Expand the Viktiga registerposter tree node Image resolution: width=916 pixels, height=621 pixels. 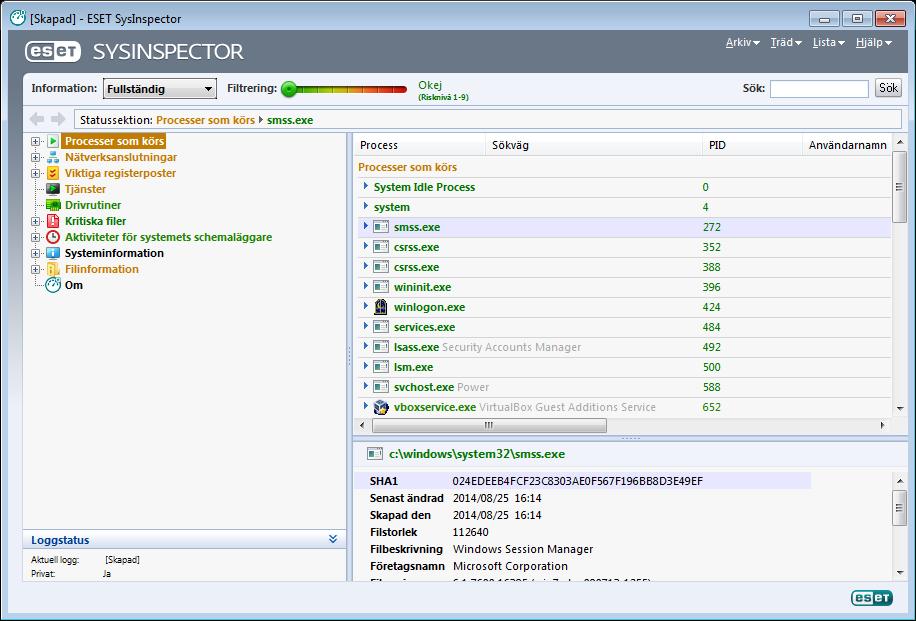(x=36, y=174)
